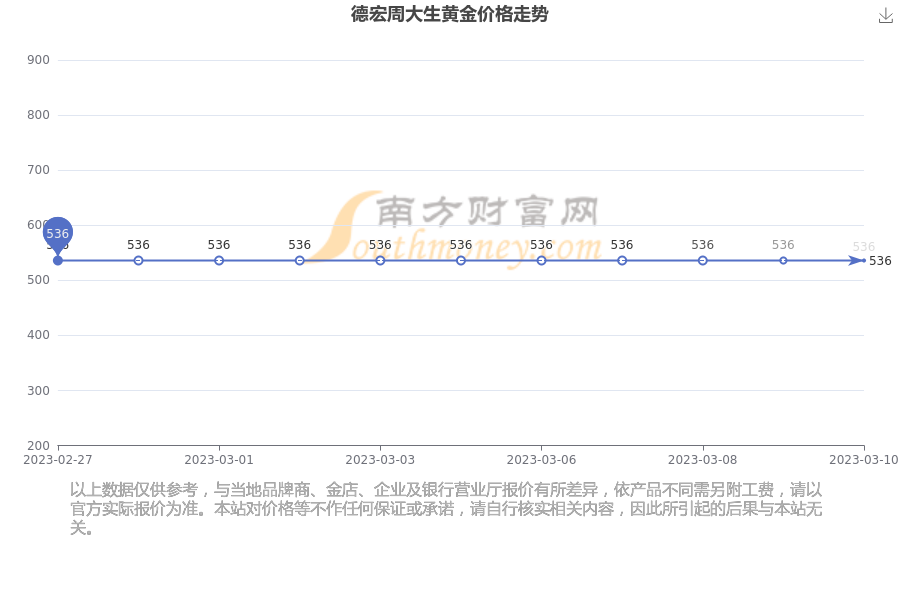Click the y-axis value 900

38,60
